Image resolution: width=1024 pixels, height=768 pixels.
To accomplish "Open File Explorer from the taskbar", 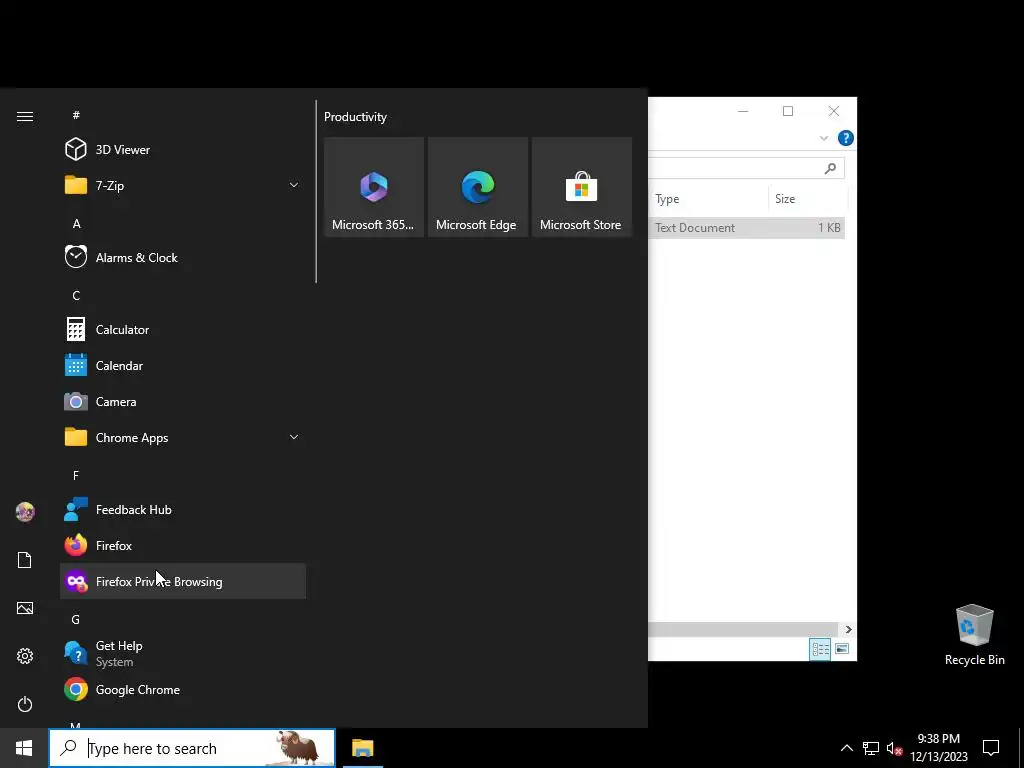I will tap(362, 748).
